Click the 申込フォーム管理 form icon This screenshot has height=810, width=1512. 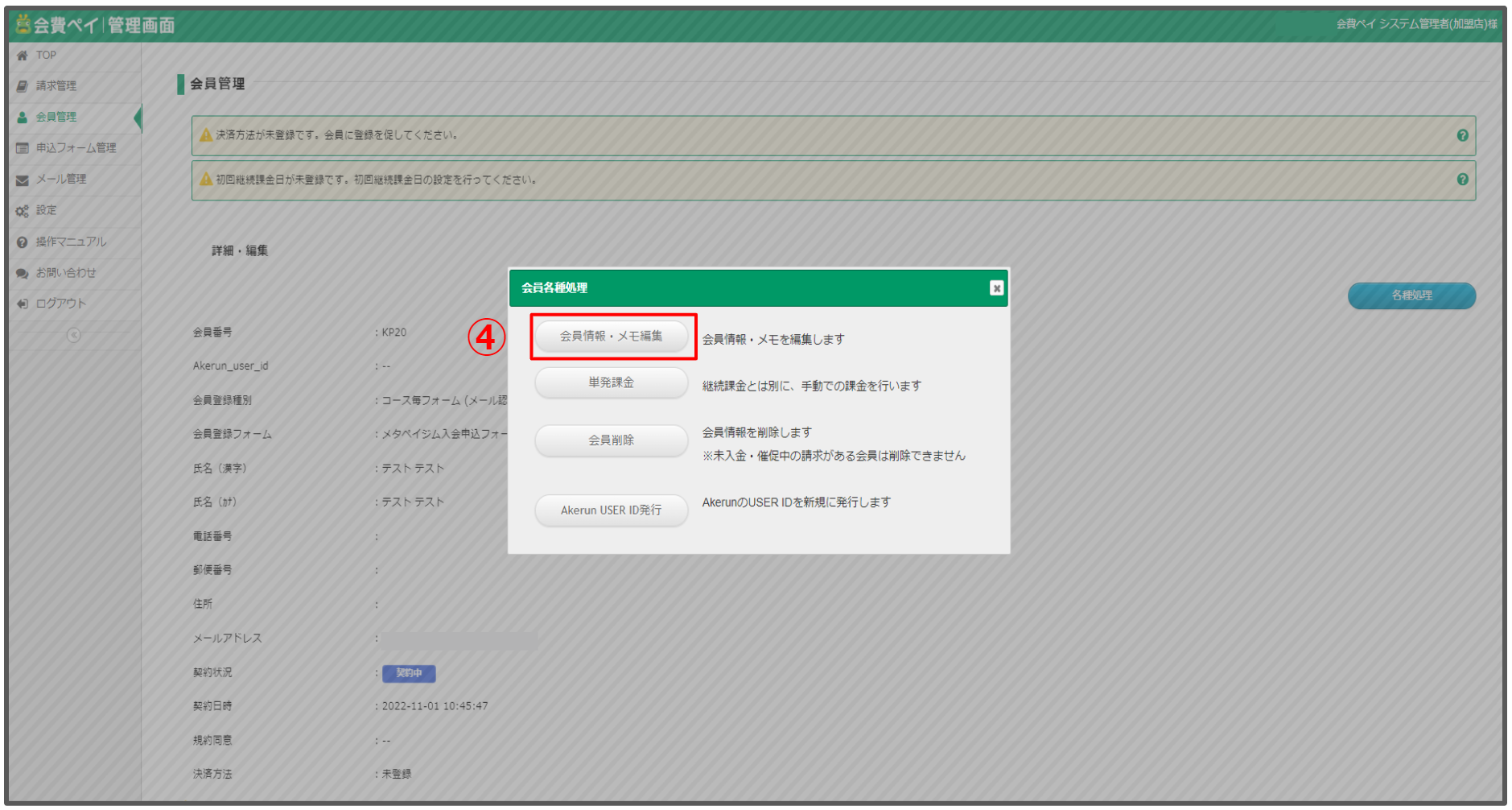pyautogui.click(x=23, y=148)
